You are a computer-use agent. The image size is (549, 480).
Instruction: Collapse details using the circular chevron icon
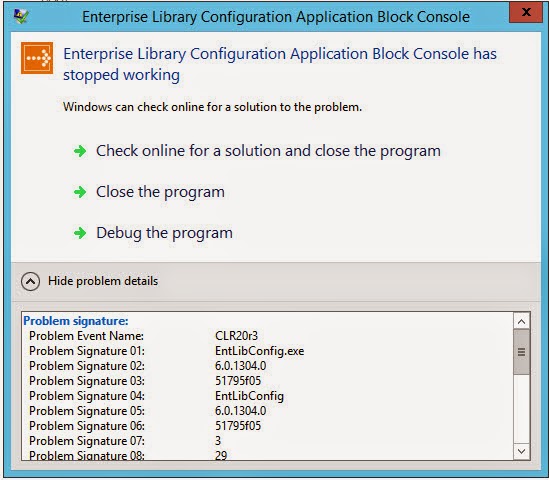(x=30, y=281)
